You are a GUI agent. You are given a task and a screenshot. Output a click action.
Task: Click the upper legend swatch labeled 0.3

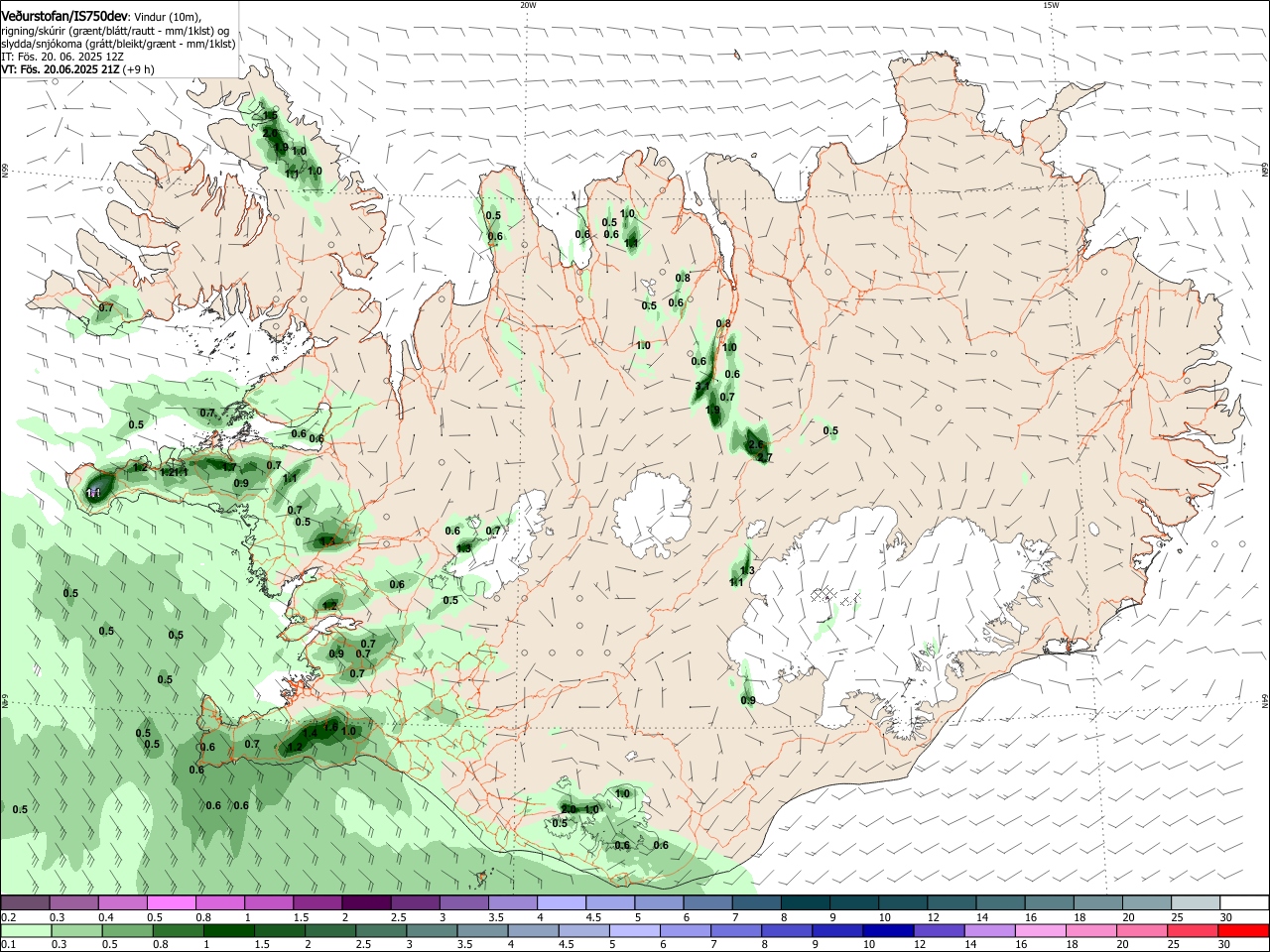coord(73,902)
